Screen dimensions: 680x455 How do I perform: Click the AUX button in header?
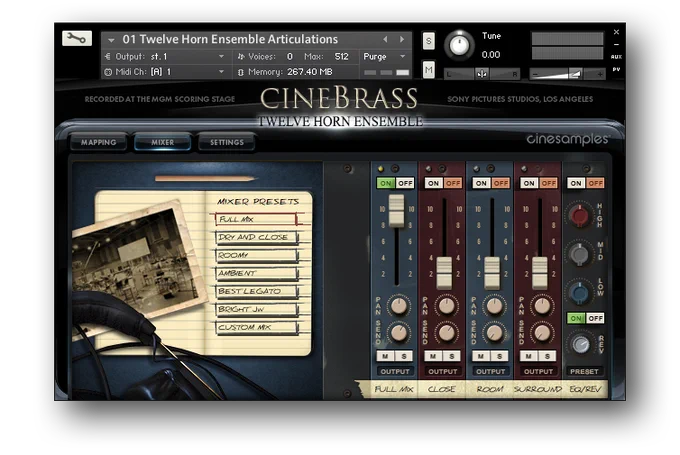click(616, 57)
